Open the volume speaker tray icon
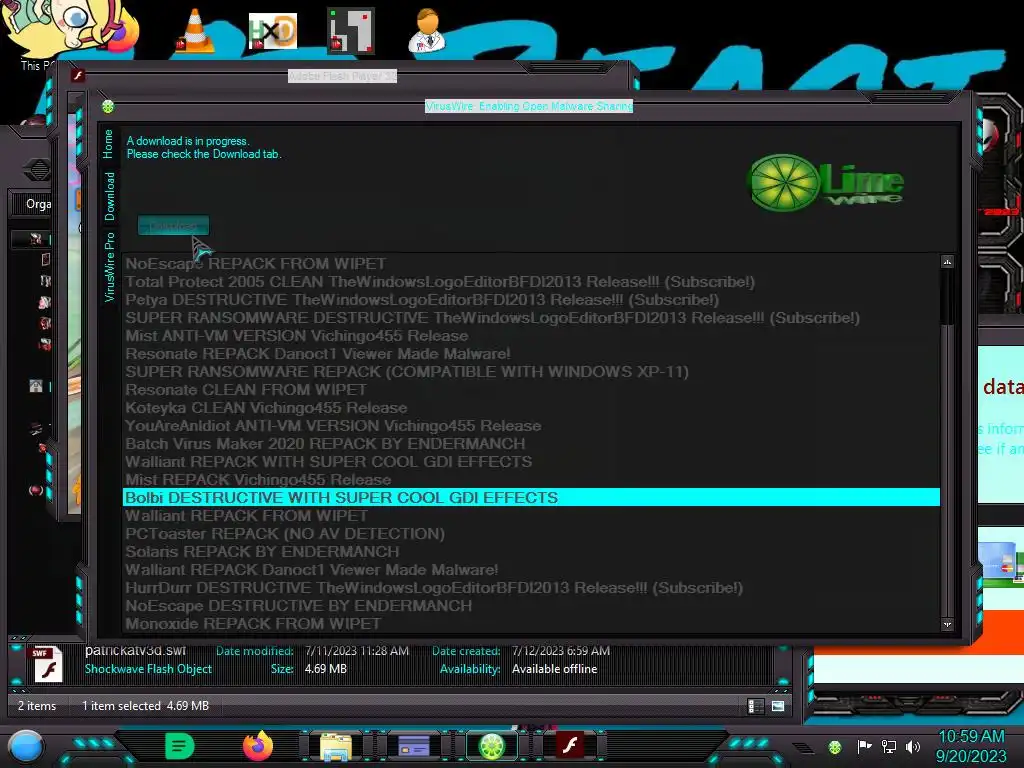 click(x=913, y=746)
